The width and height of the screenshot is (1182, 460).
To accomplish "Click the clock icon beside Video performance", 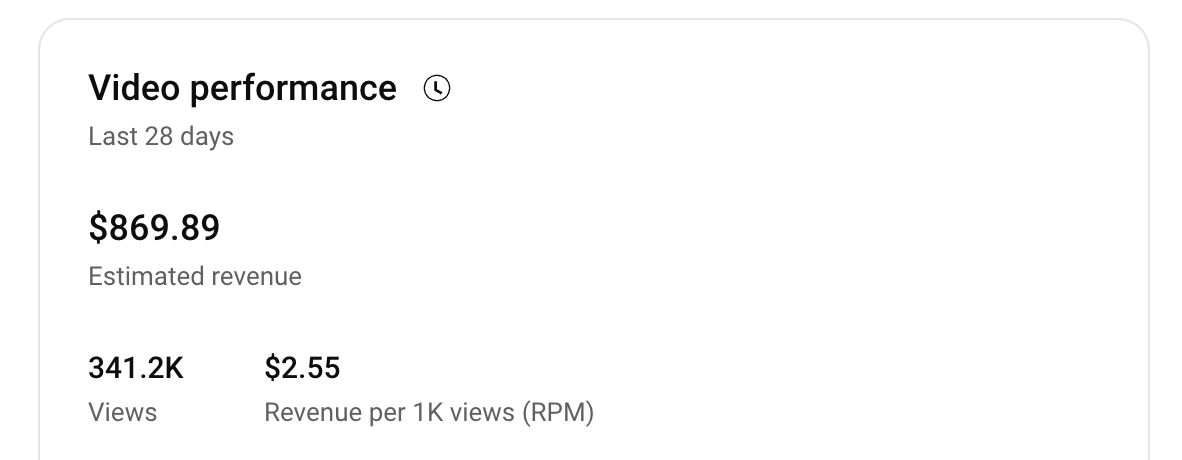I will tap(437, 88).
